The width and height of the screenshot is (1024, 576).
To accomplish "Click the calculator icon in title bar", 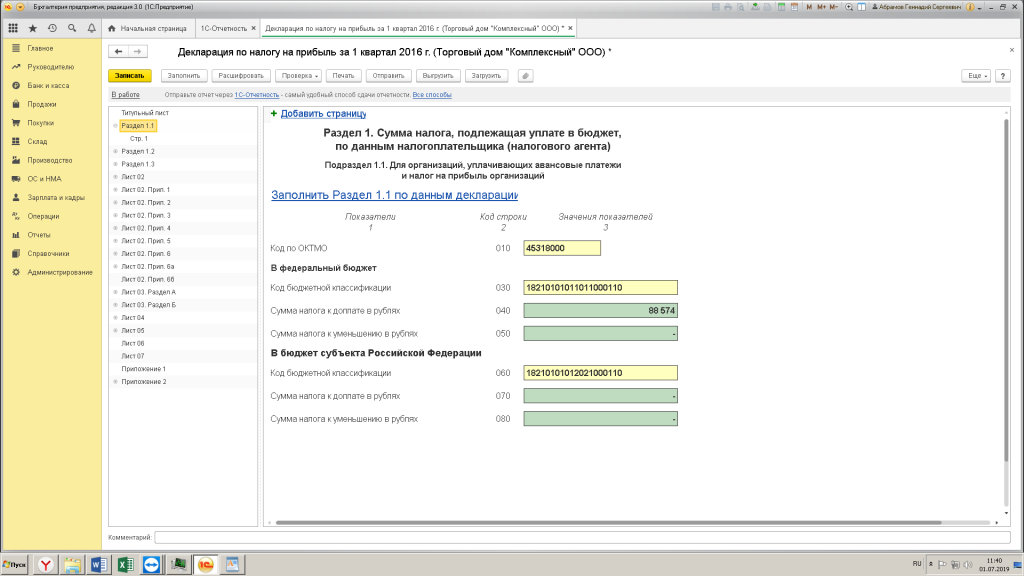I will [x=781, y=7].
